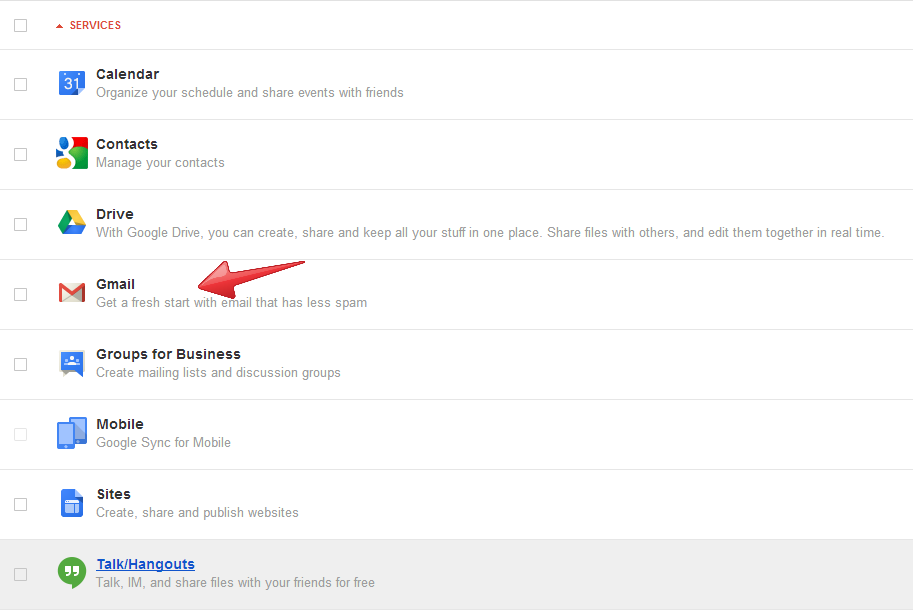Click the Contacts service icon
The height and width of the screenshot is (610, 913).
pyautogui.click(x=72, y=153)
